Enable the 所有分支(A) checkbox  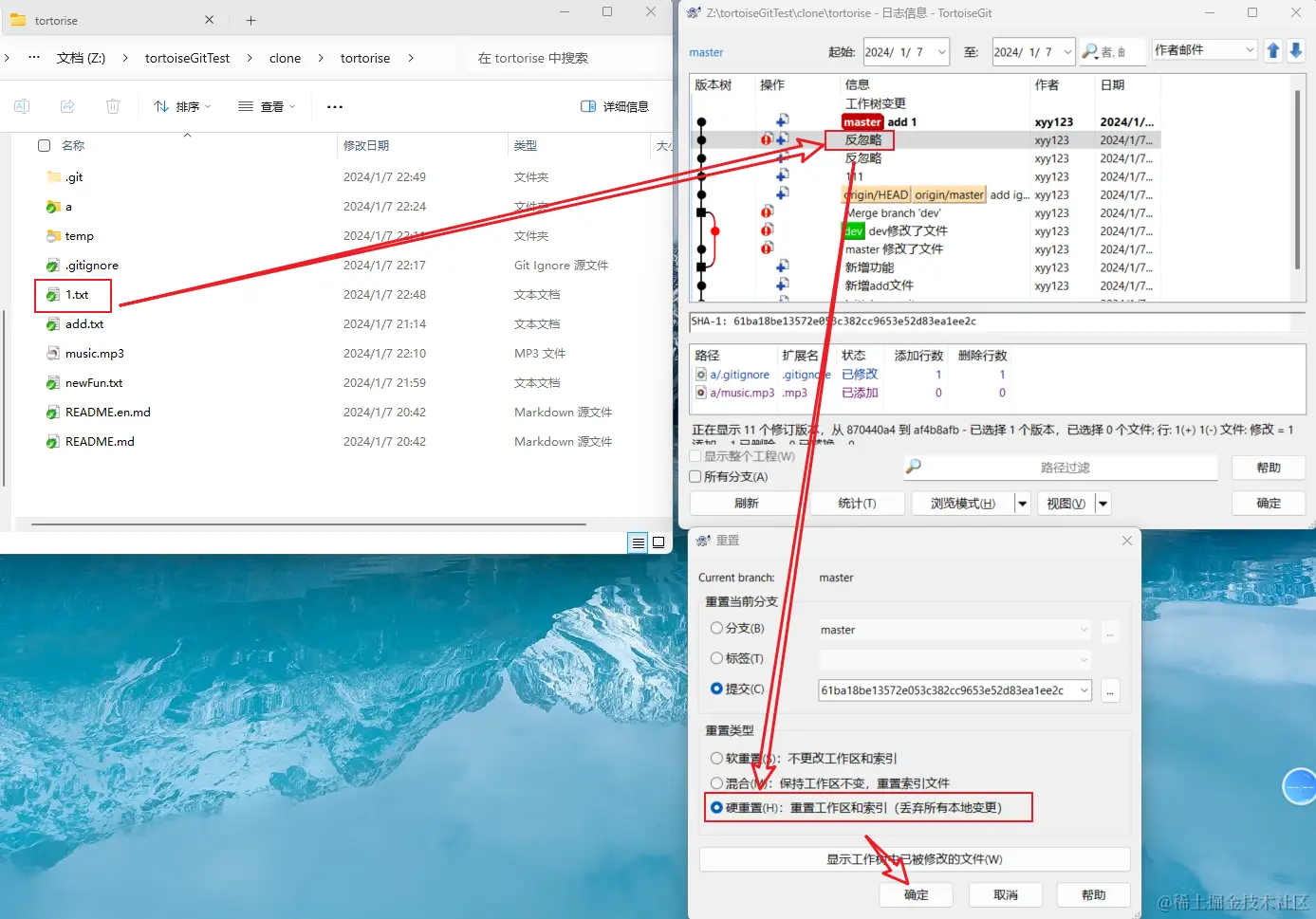click(x=695, y=476)
